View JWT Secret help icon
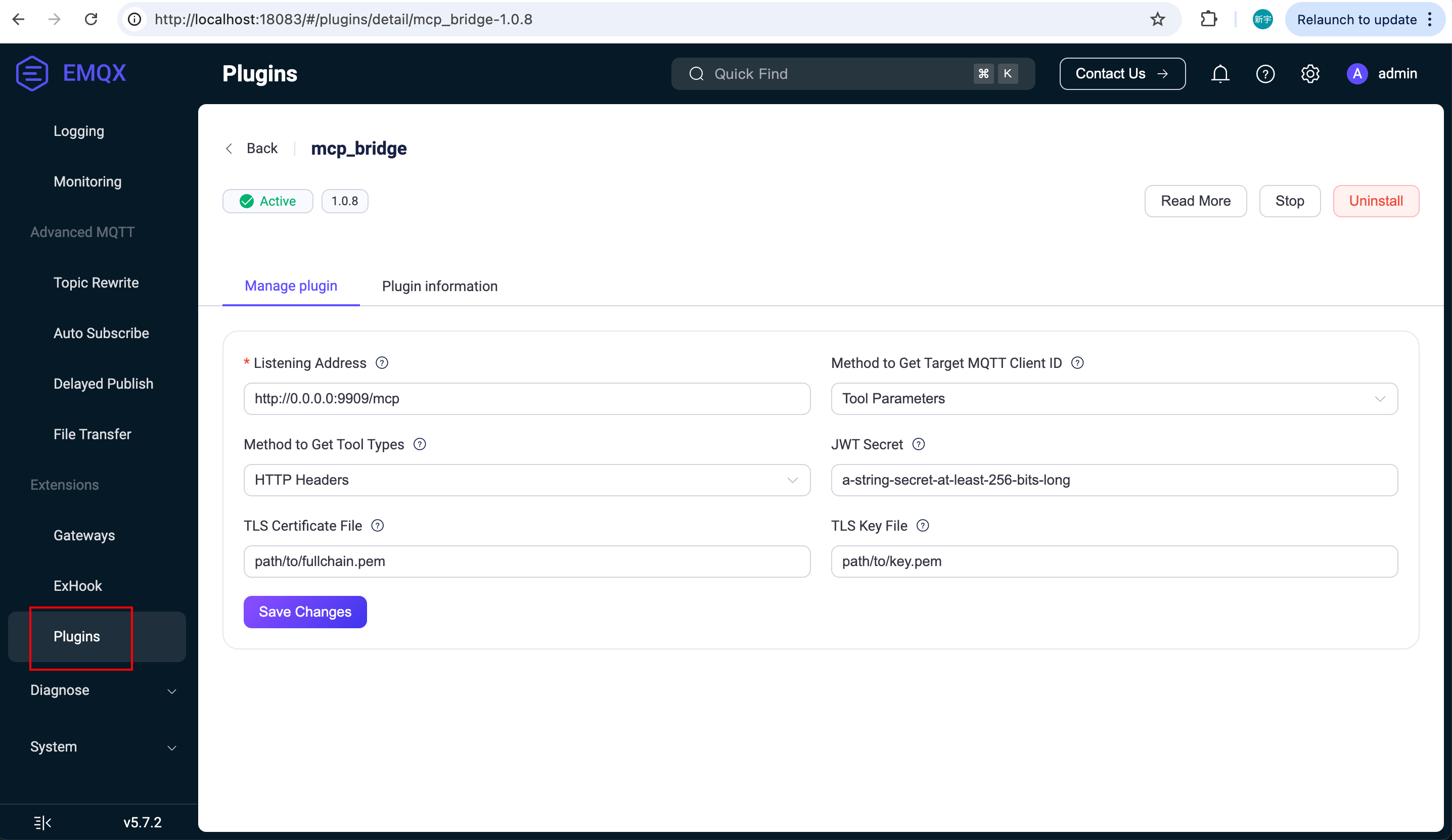 point(918,444)
